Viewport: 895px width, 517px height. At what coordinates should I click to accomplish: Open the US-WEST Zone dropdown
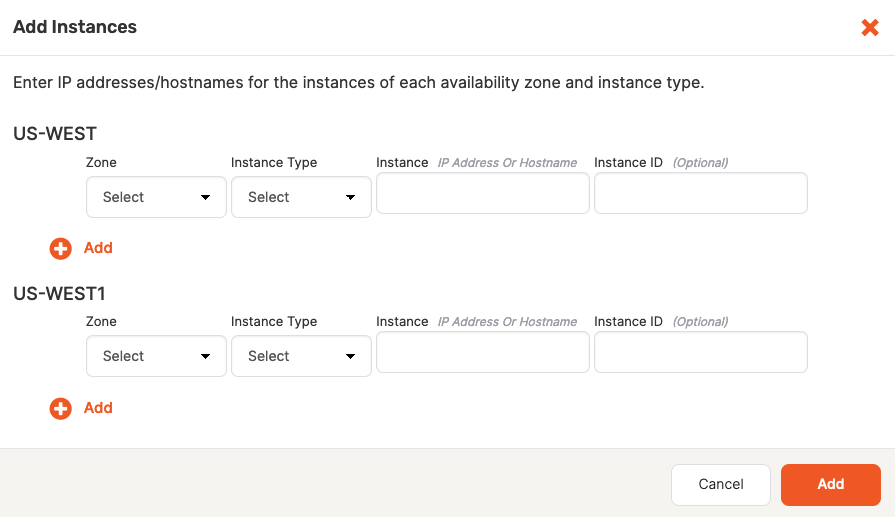click(x=156, y=197)
